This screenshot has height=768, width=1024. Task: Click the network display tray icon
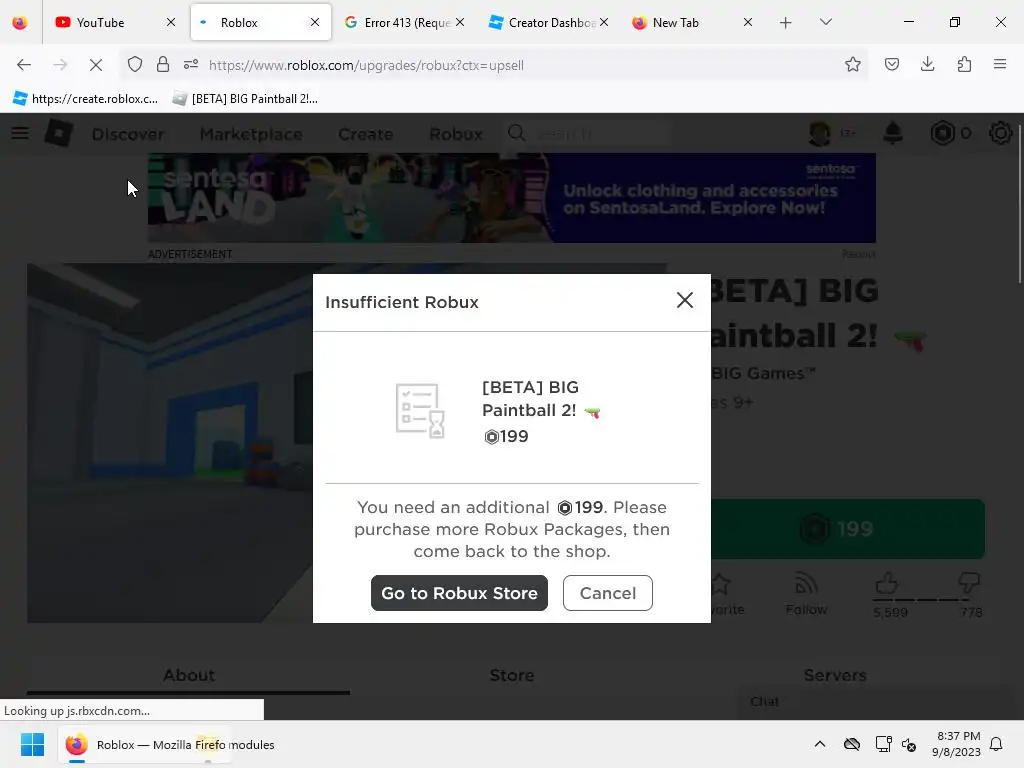(x=883, y=744)
